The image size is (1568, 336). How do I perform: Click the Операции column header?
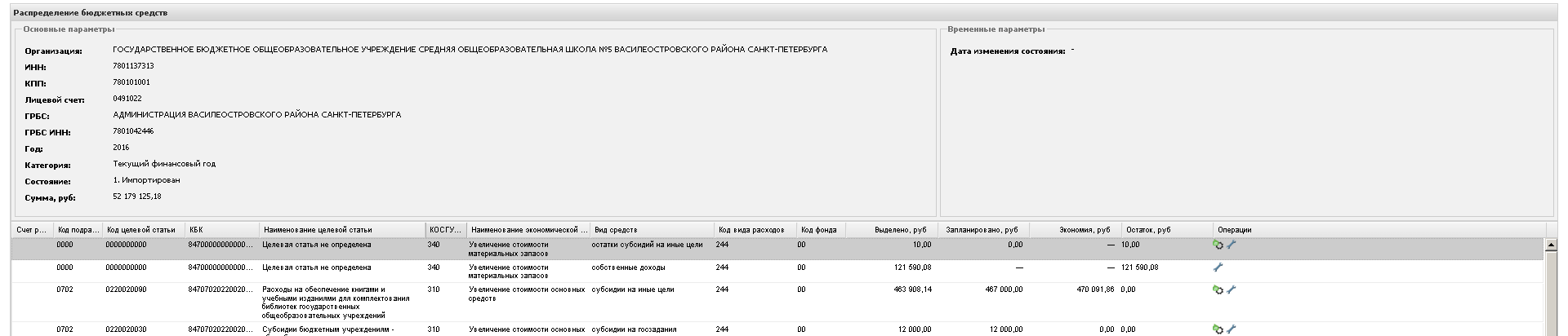click(x=1380, y=230)
